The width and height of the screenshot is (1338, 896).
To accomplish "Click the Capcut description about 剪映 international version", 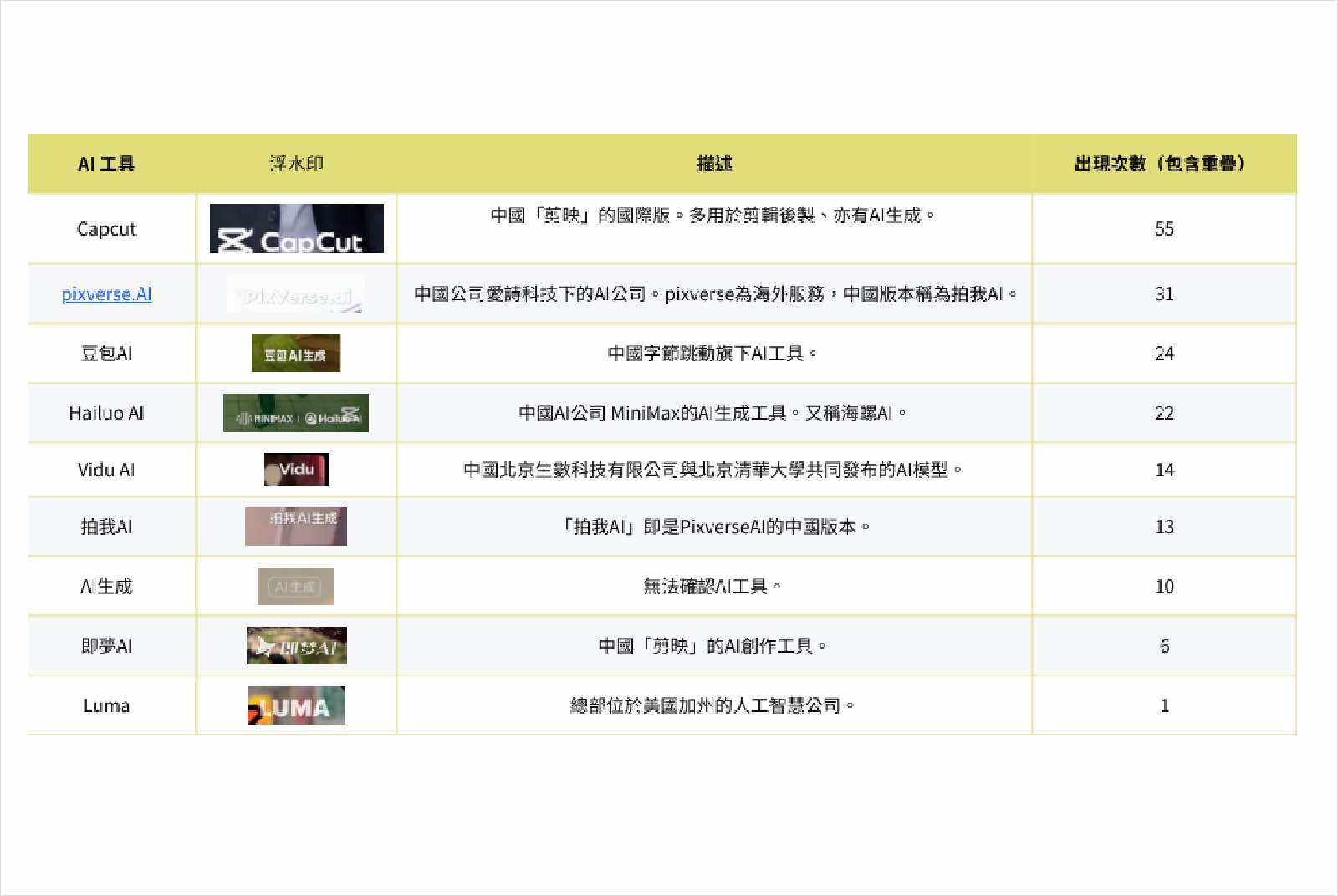I will point(713,216).
